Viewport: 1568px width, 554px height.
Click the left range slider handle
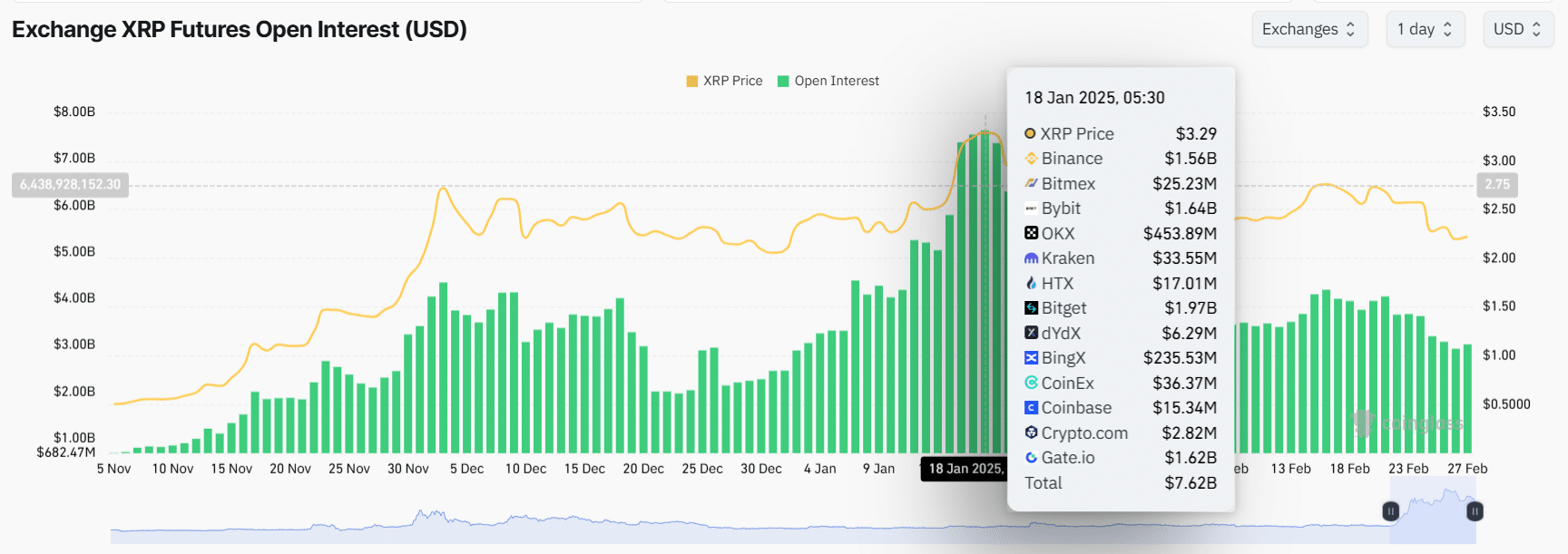pyautogui.click(x=1390, y=511)
